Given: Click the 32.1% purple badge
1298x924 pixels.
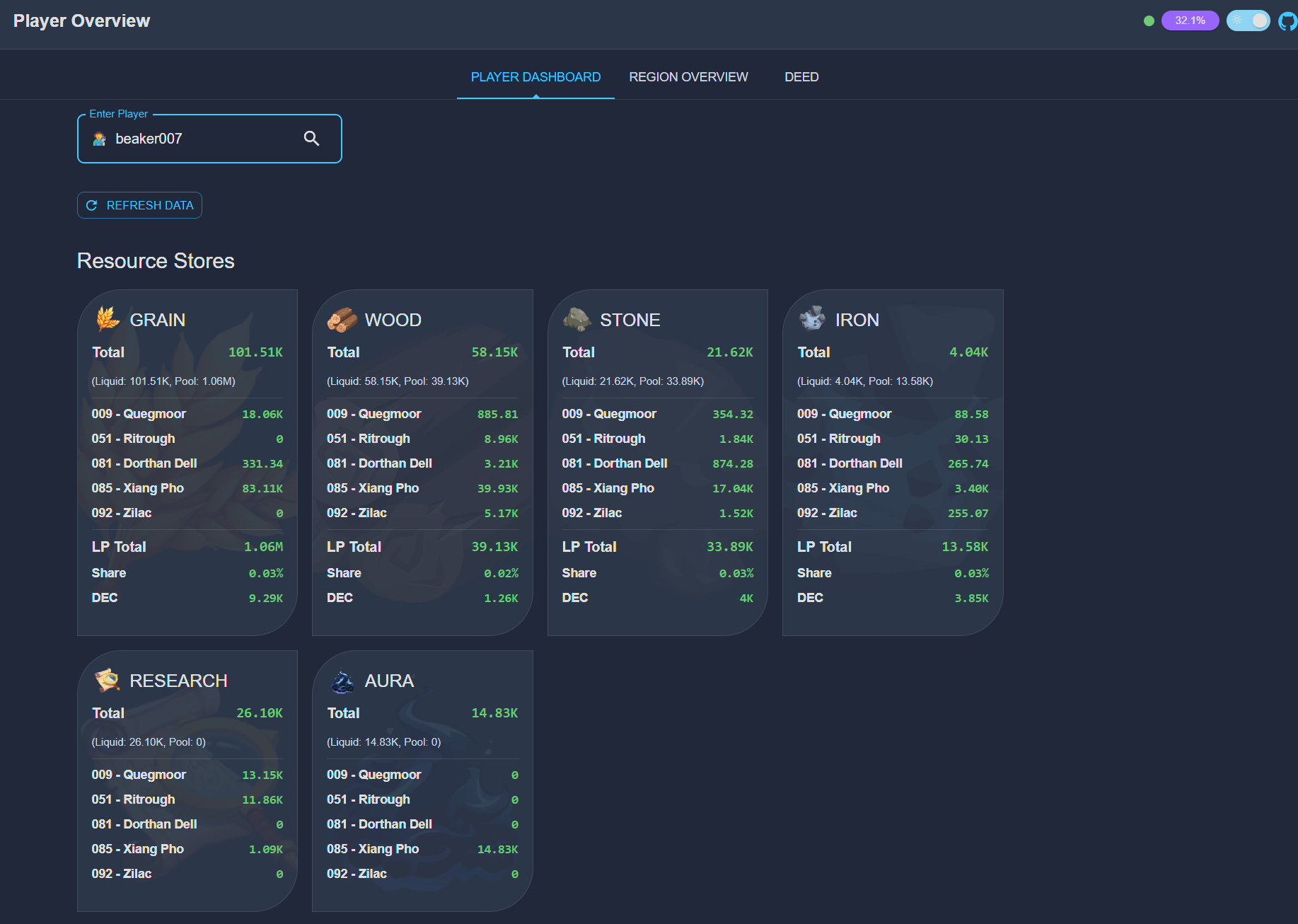Looking at the screenshot, I should pyautogui.click(x=1190, y=21).
